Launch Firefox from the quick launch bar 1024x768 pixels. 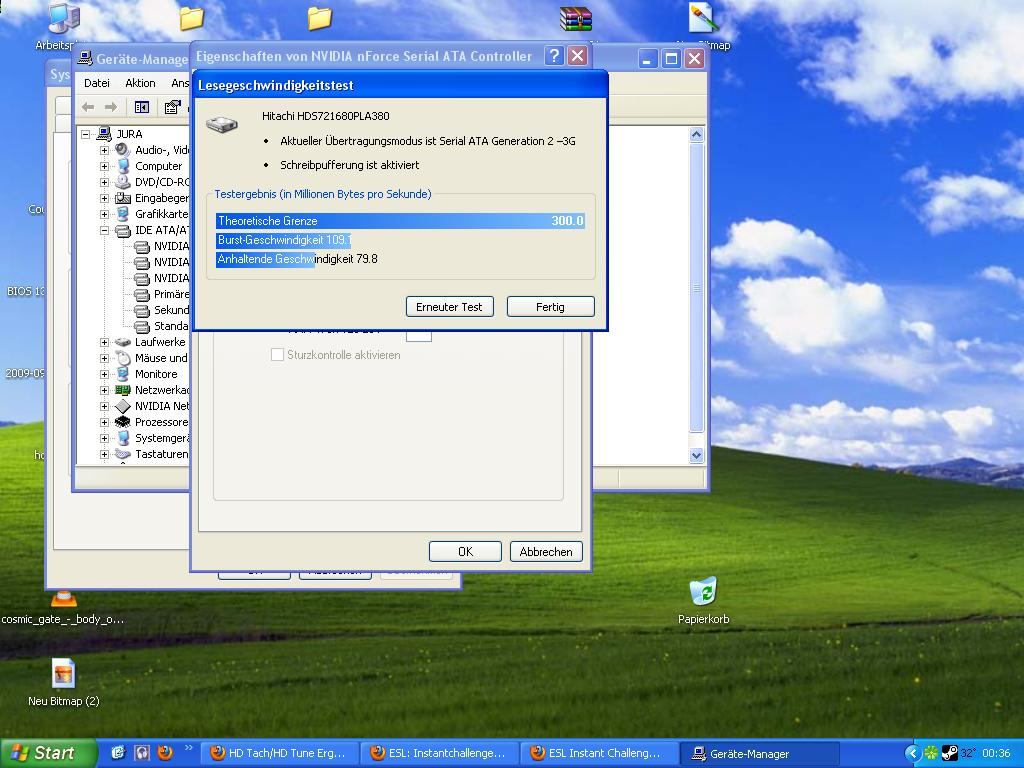click(165, 753)
